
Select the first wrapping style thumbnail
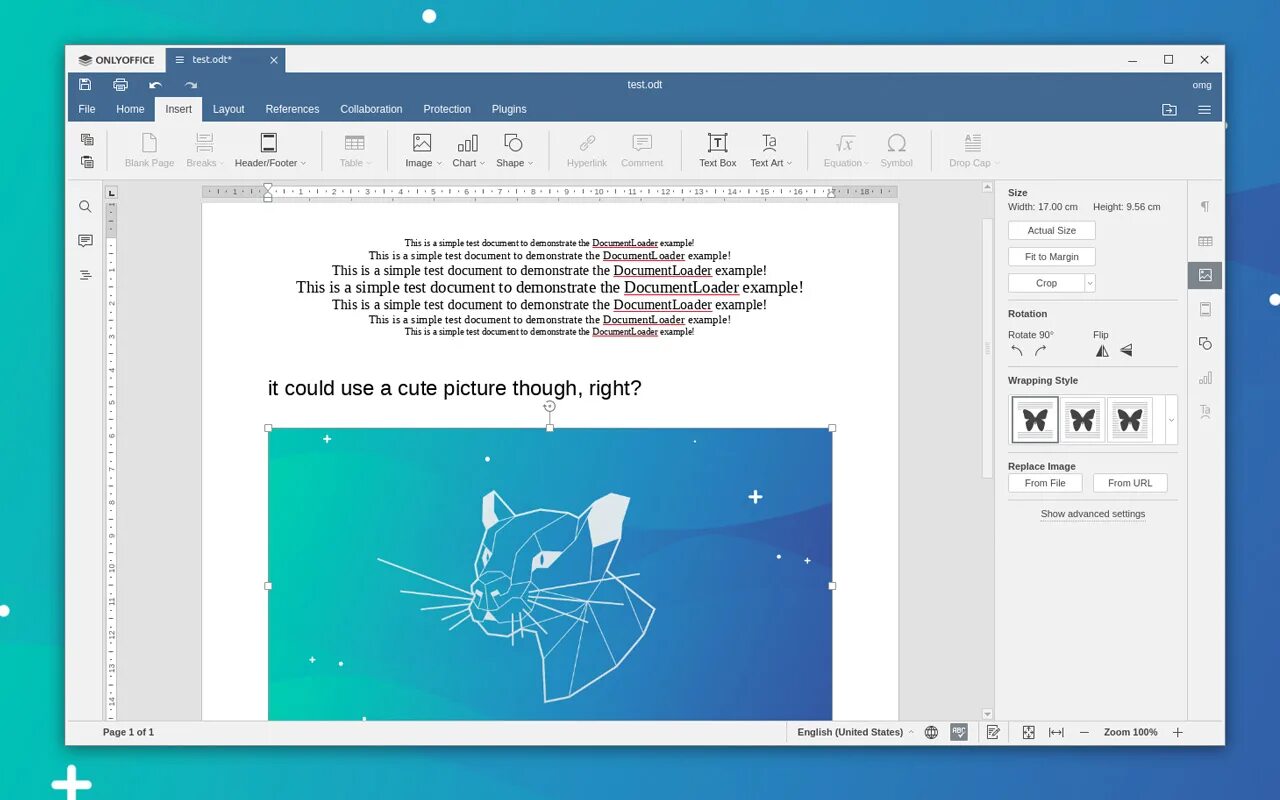click(1035, 420)
